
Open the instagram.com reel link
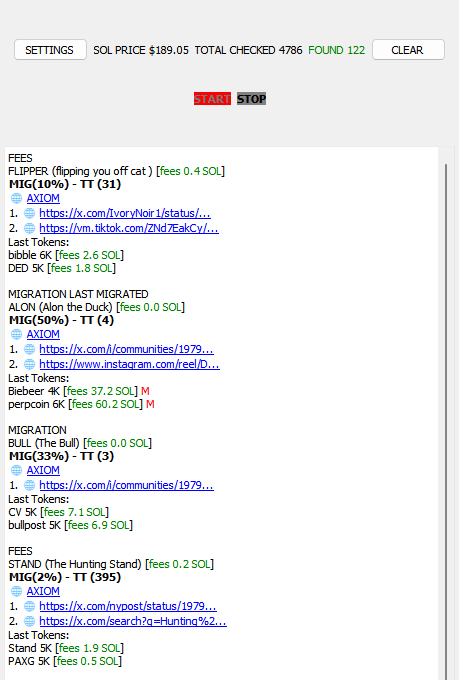pos(129,364)
